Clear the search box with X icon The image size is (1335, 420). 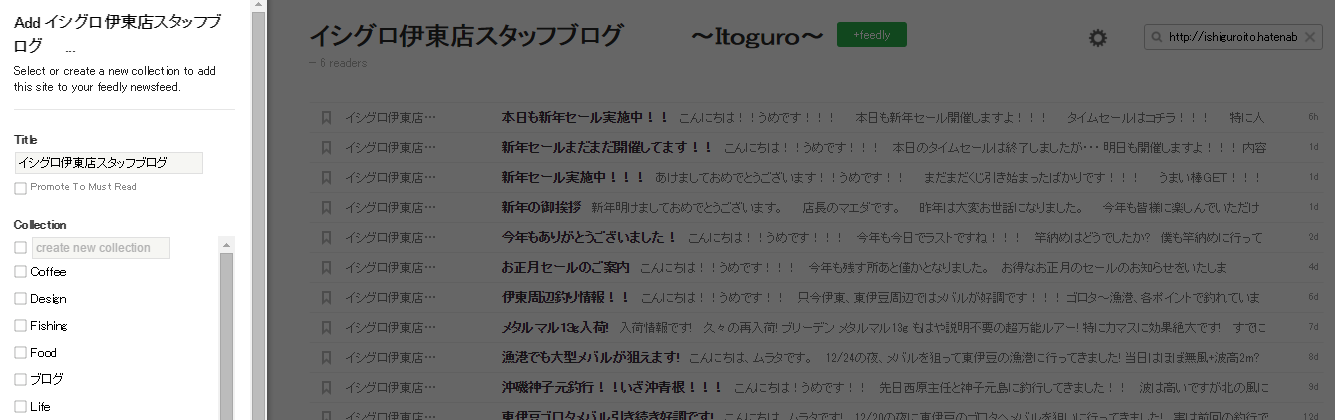coord(1311,37)
